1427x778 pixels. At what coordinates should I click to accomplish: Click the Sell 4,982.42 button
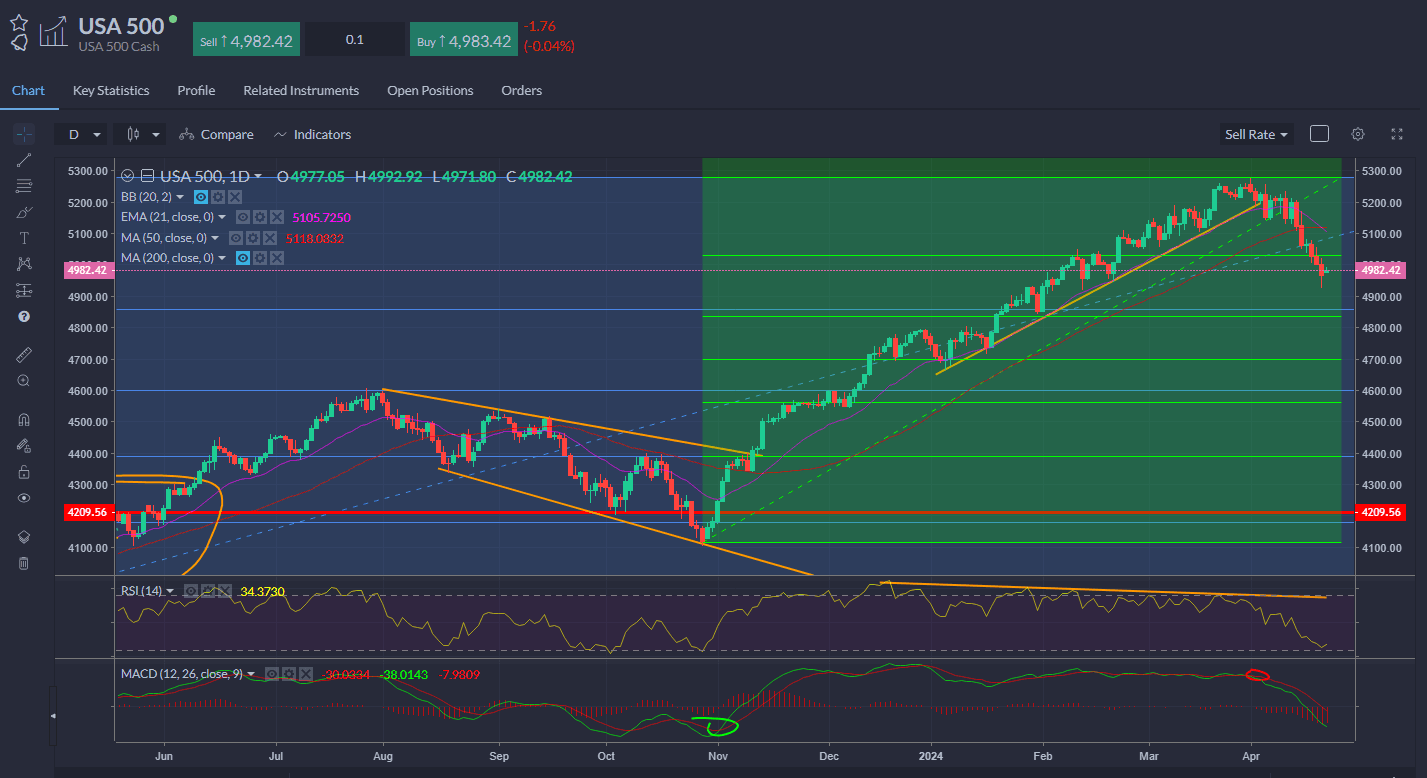[246, 40]
